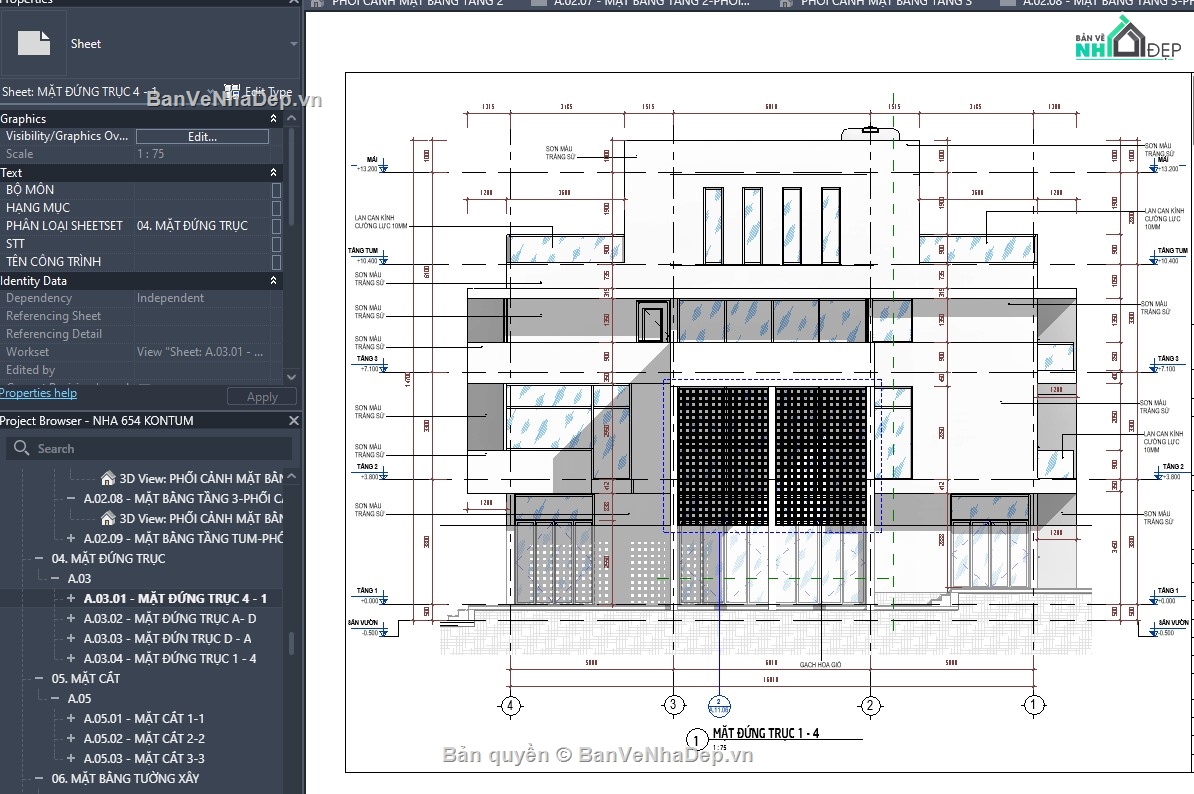
Task: Click the BỘ MÔN value field
Action: point(203,190)
